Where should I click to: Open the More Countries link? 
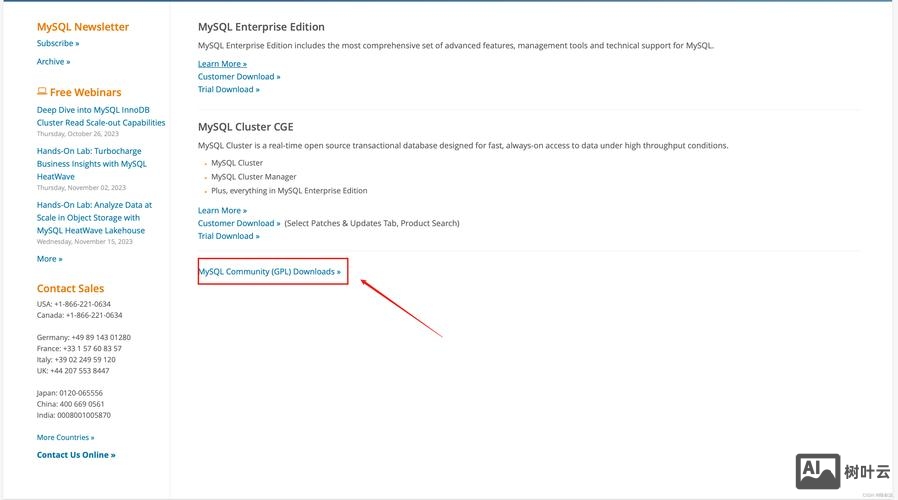pyautogui.click(x=65, y=437)
